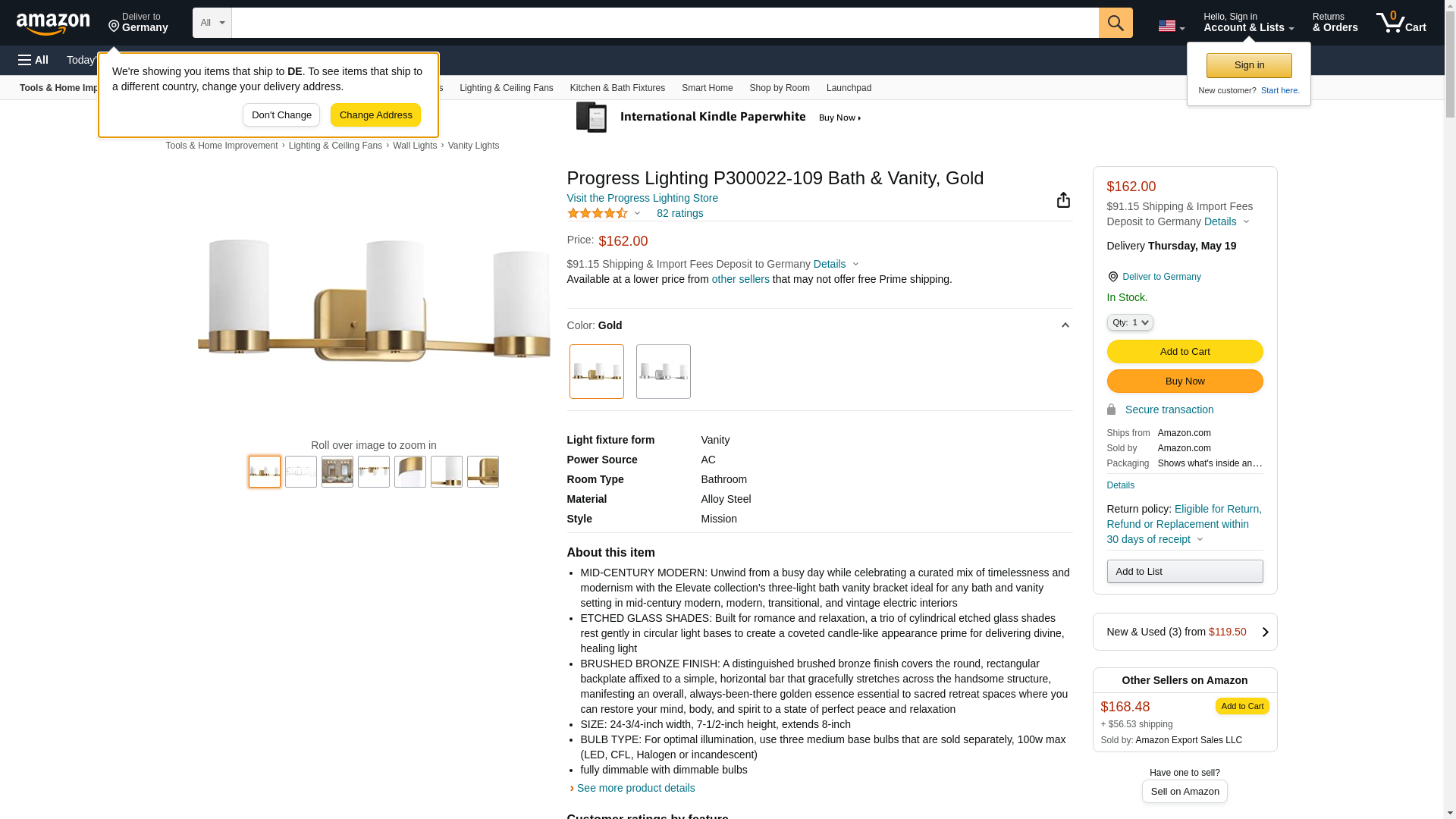
Task: Open the Qty quantity dropdown
Action: (x=1129, y=322)
